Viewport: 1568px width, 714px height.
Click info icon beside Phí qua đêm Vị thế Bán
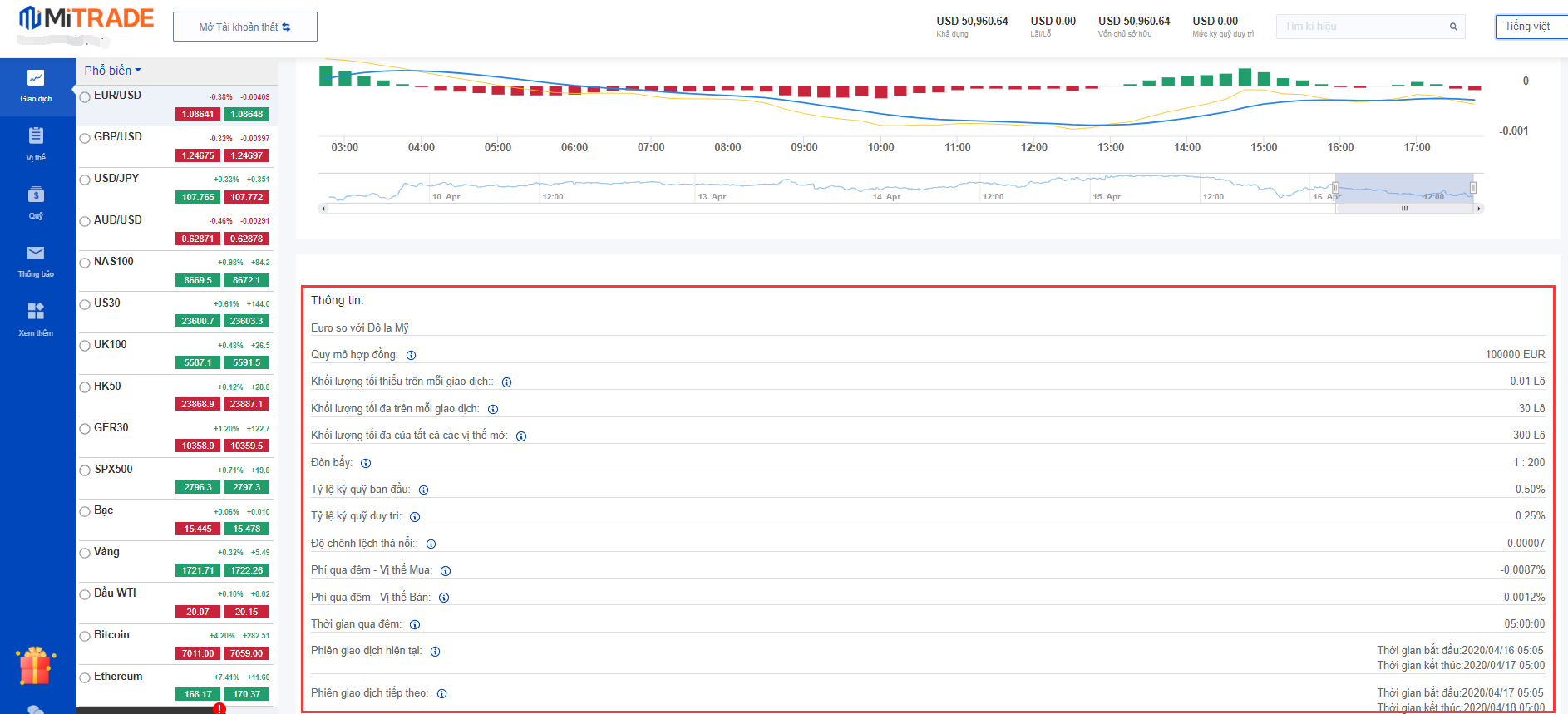pos(444,598)
